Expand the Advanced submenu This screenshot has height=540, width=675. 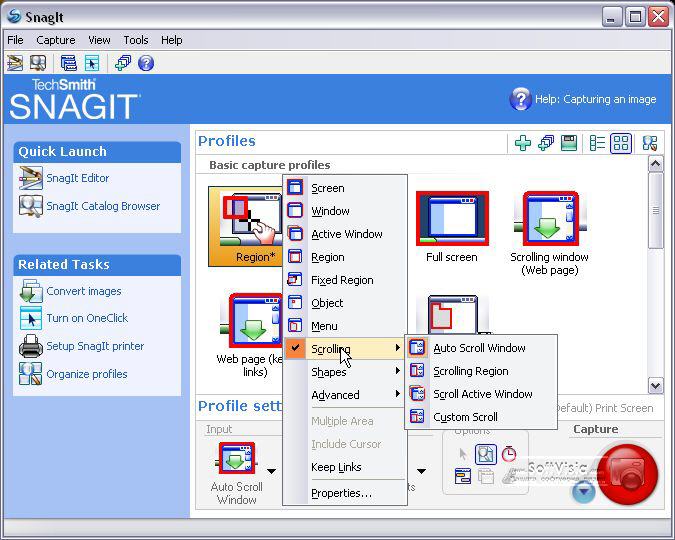coord(345,395)
